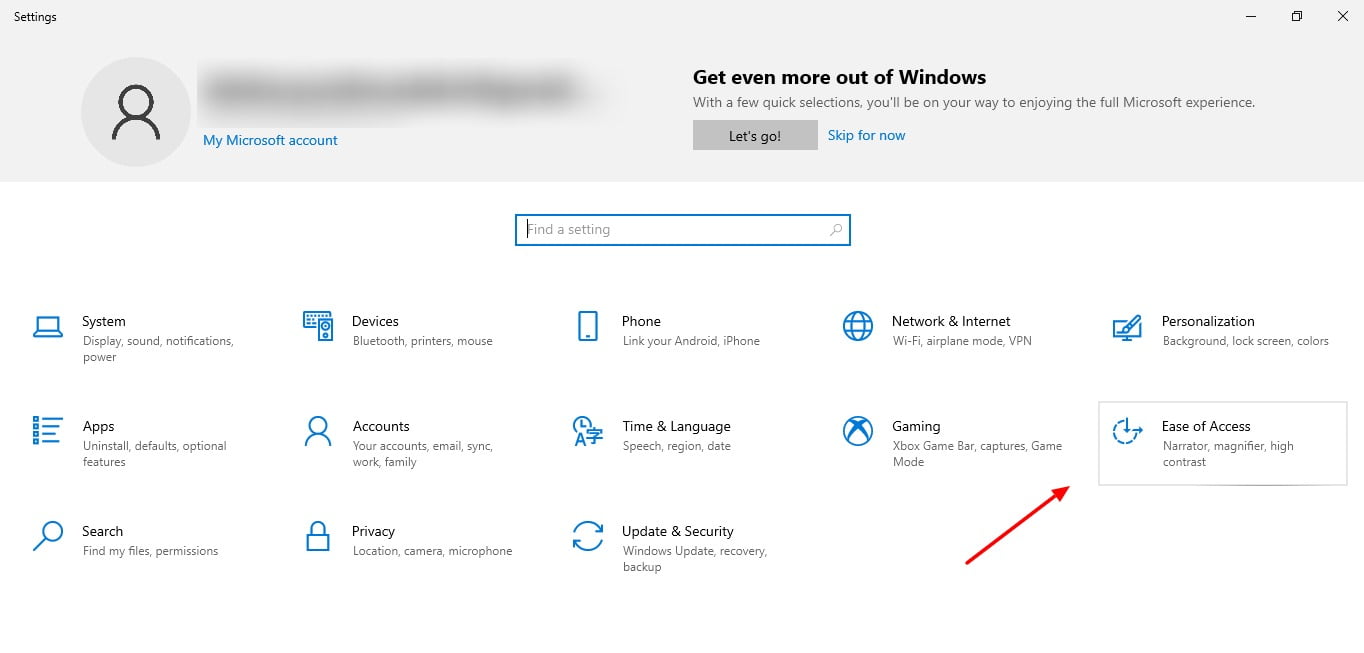This screenshot has height=653, width=1364.
Task: Click 'Link your Android, iPhone' description
Action: (x=691, y=341)
